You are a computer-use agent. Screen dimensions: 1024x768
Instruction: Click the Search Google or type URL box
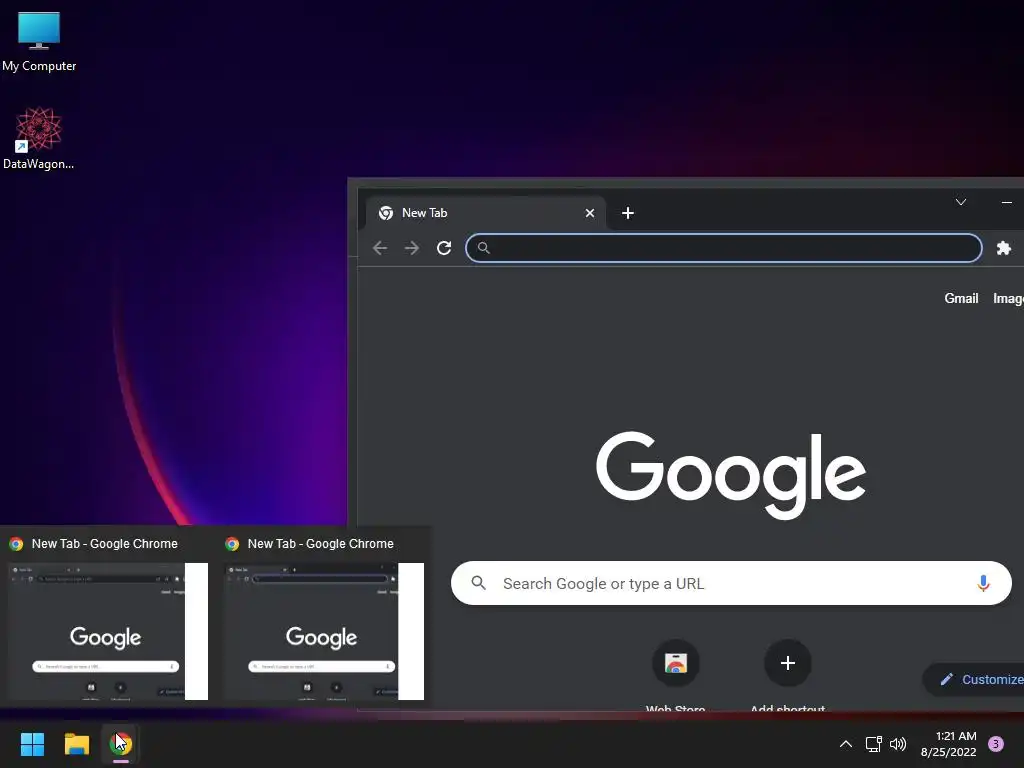[x=731, y=583]
